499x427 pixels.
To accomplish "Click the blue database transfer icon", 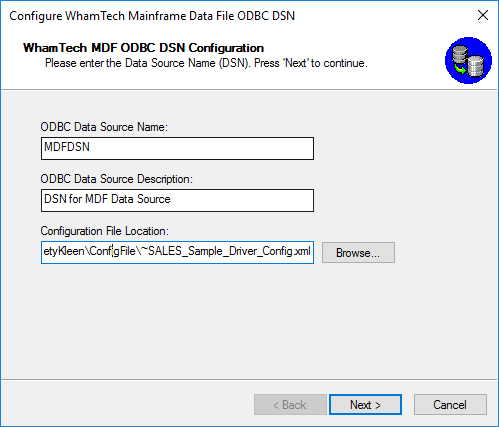I will [468, 60].
